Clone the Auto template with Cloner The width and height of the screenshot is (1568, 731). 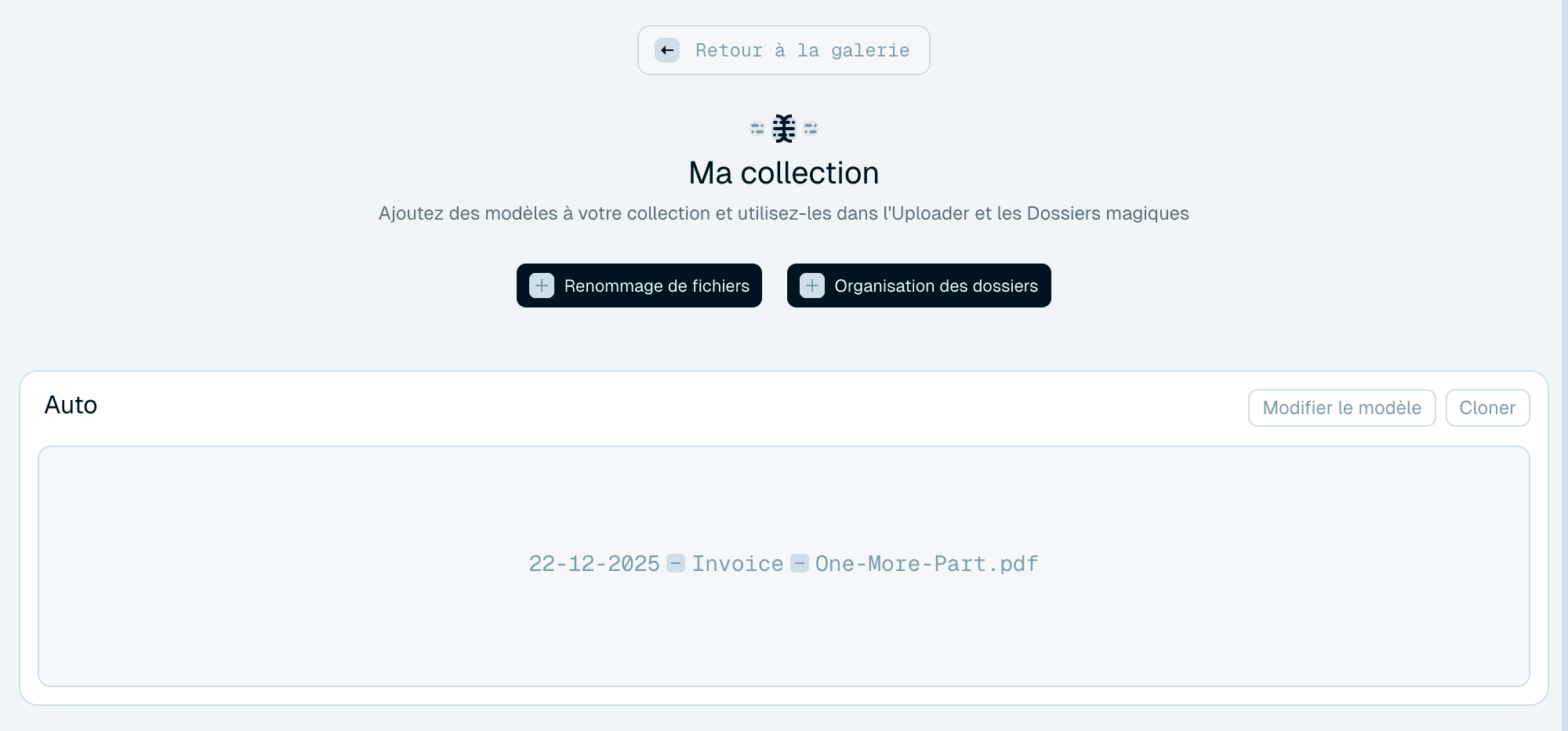tap(1487, 408)
